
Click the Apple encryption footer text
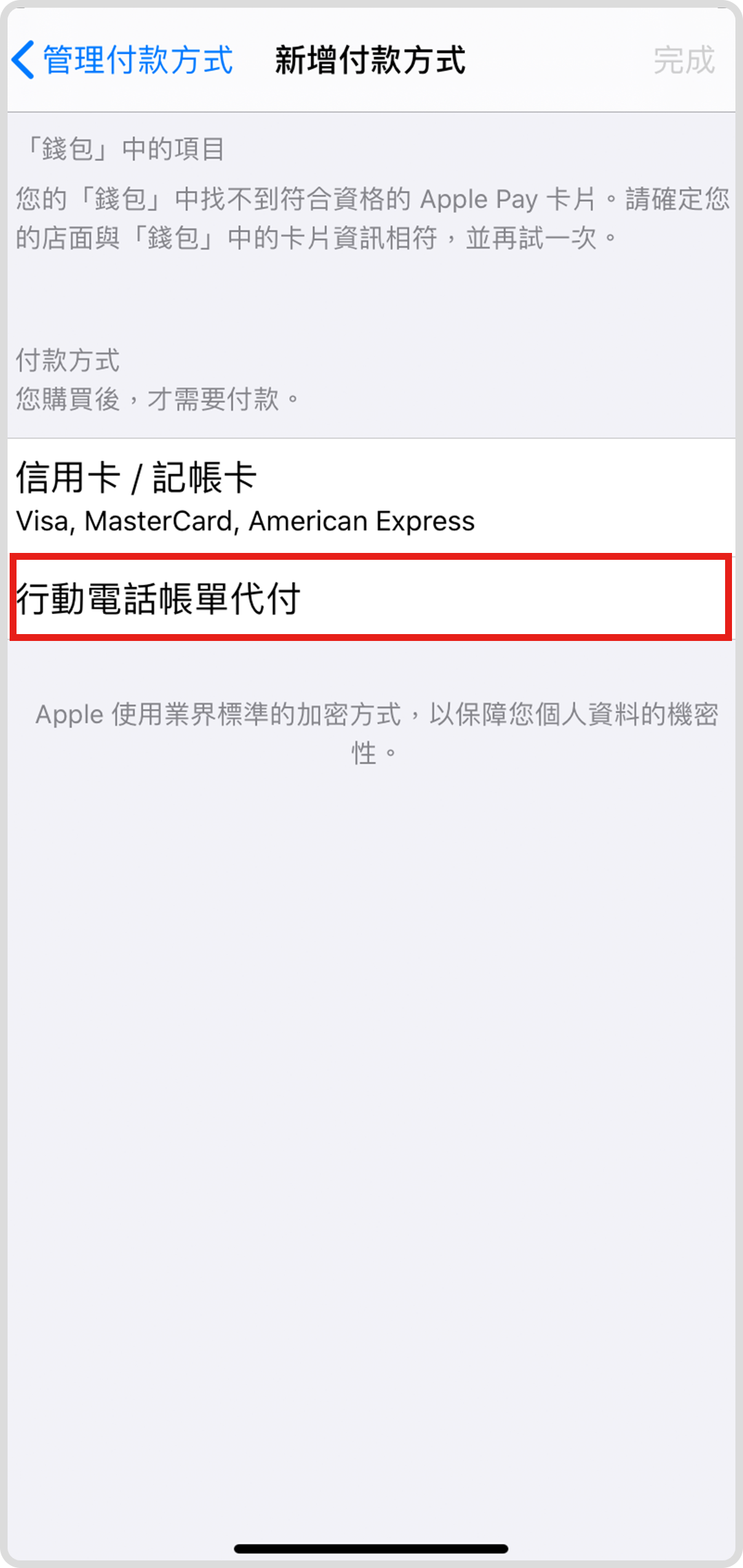pos(376,733)
